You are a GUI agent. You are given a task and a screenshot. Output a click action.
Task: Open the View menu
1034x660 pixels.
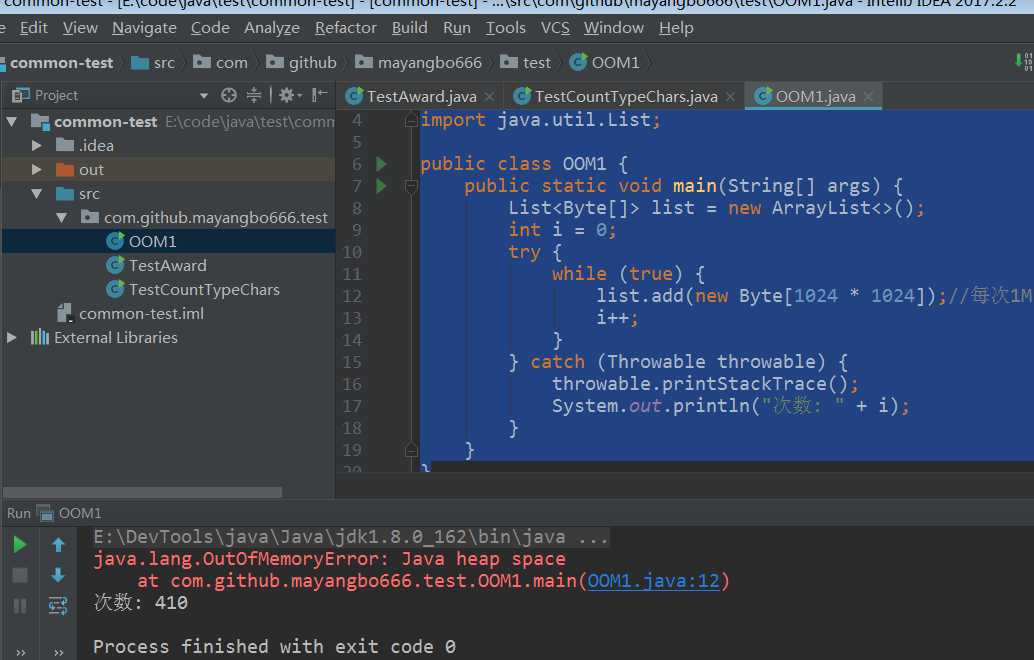[80, 28]
